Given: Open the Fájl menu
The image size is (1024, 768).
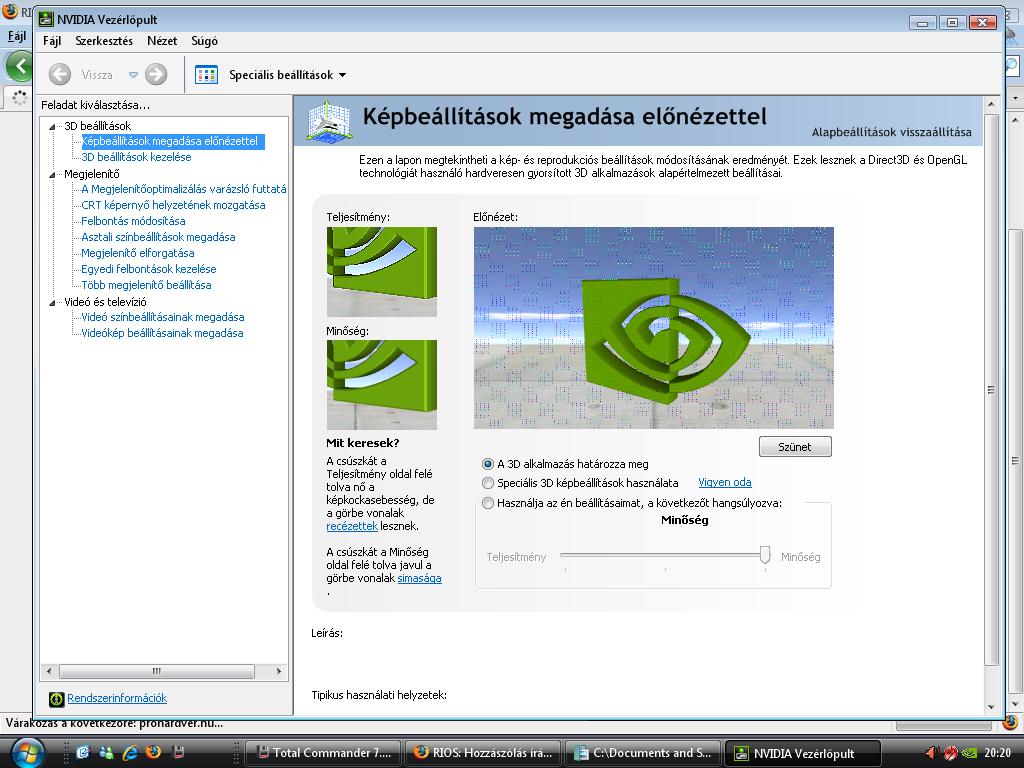Looking at the screenshot, I should (x=52, y=41).
